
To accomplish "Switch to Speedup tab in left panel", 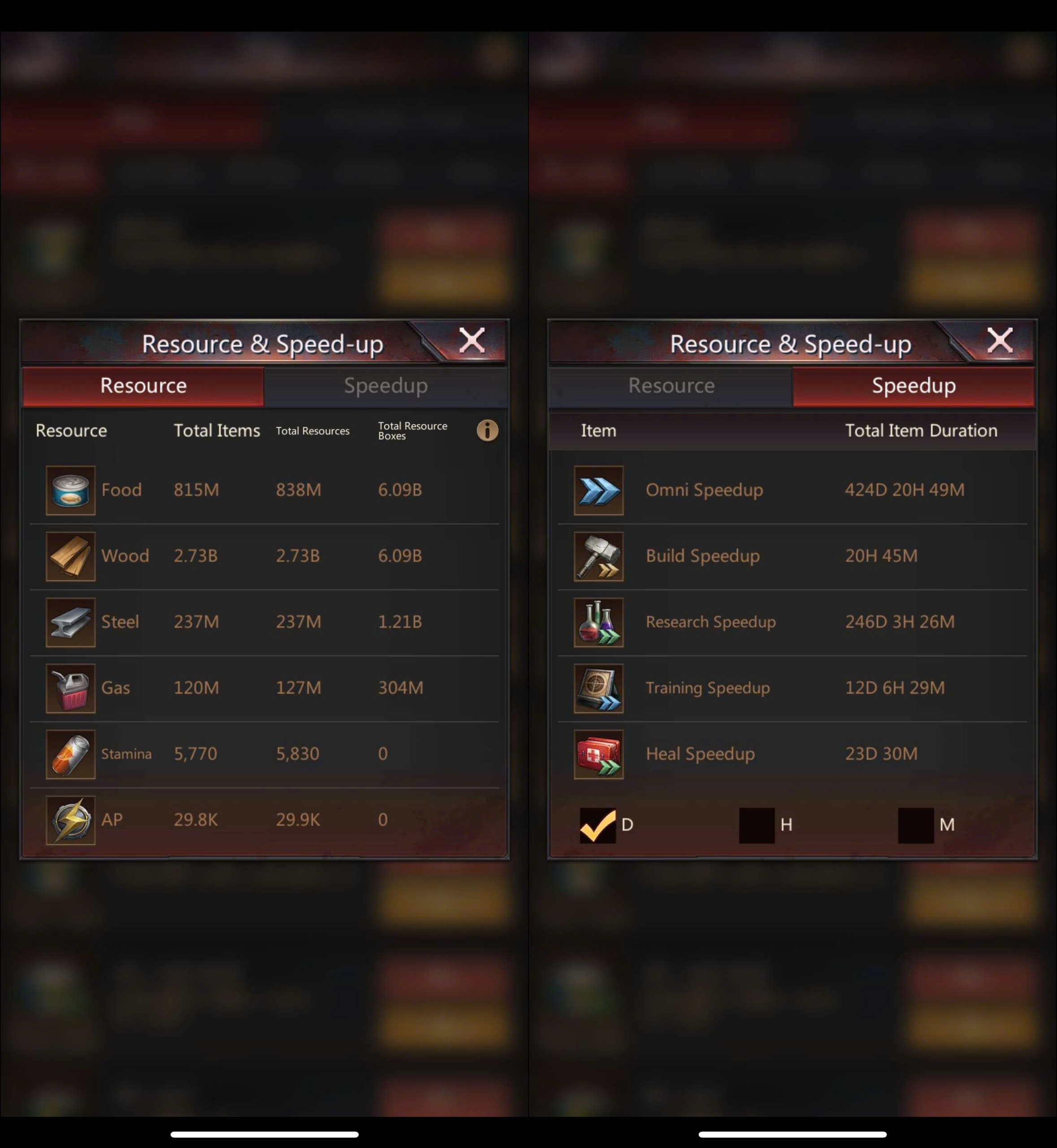I will click(386, 386).
